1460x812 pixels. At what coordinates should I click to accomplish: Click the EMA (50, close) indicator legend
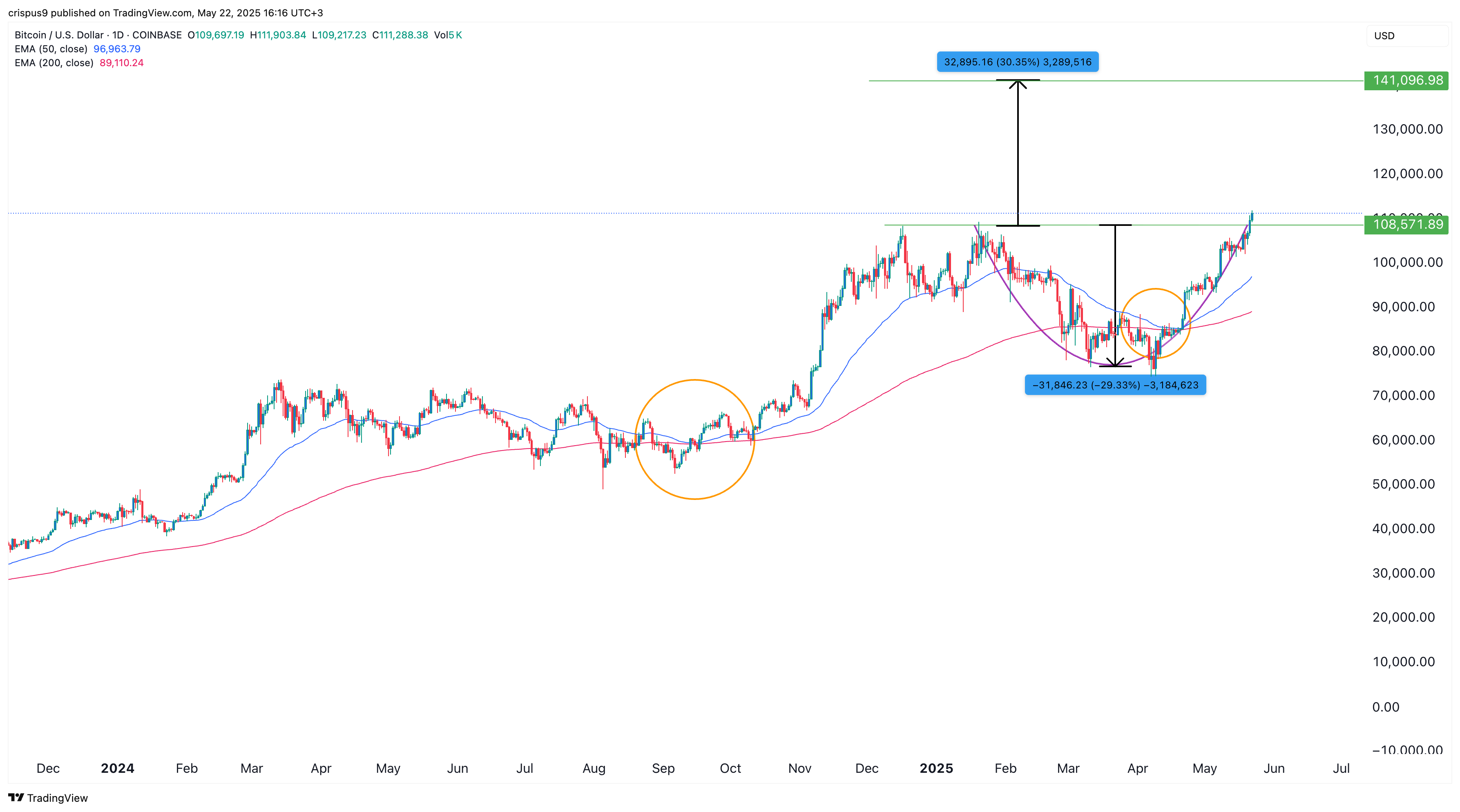pyautogui.click(x=51, y=49)
